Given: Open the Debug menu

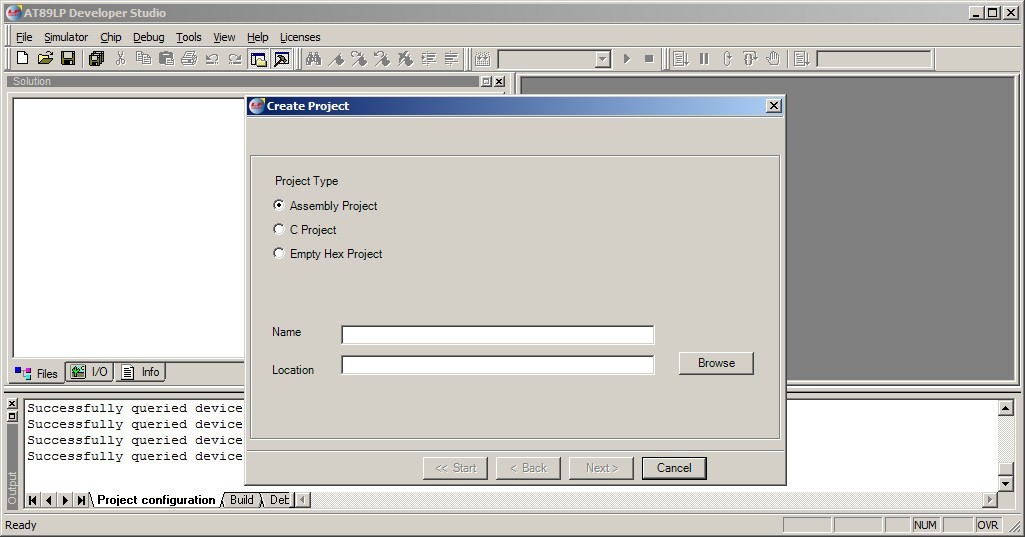Looking at the screenshot, I should tap(148, 37).
